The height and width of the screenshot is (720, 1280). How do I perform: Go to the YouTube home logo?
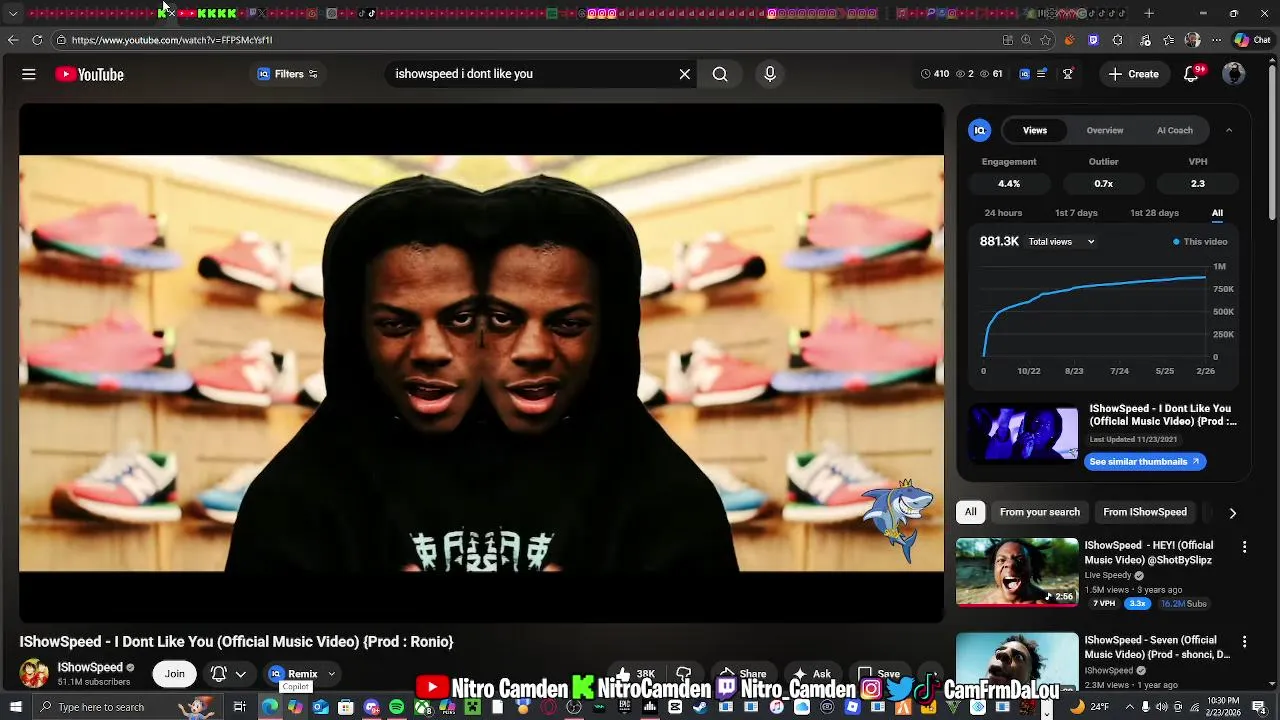tap(89, 74)
